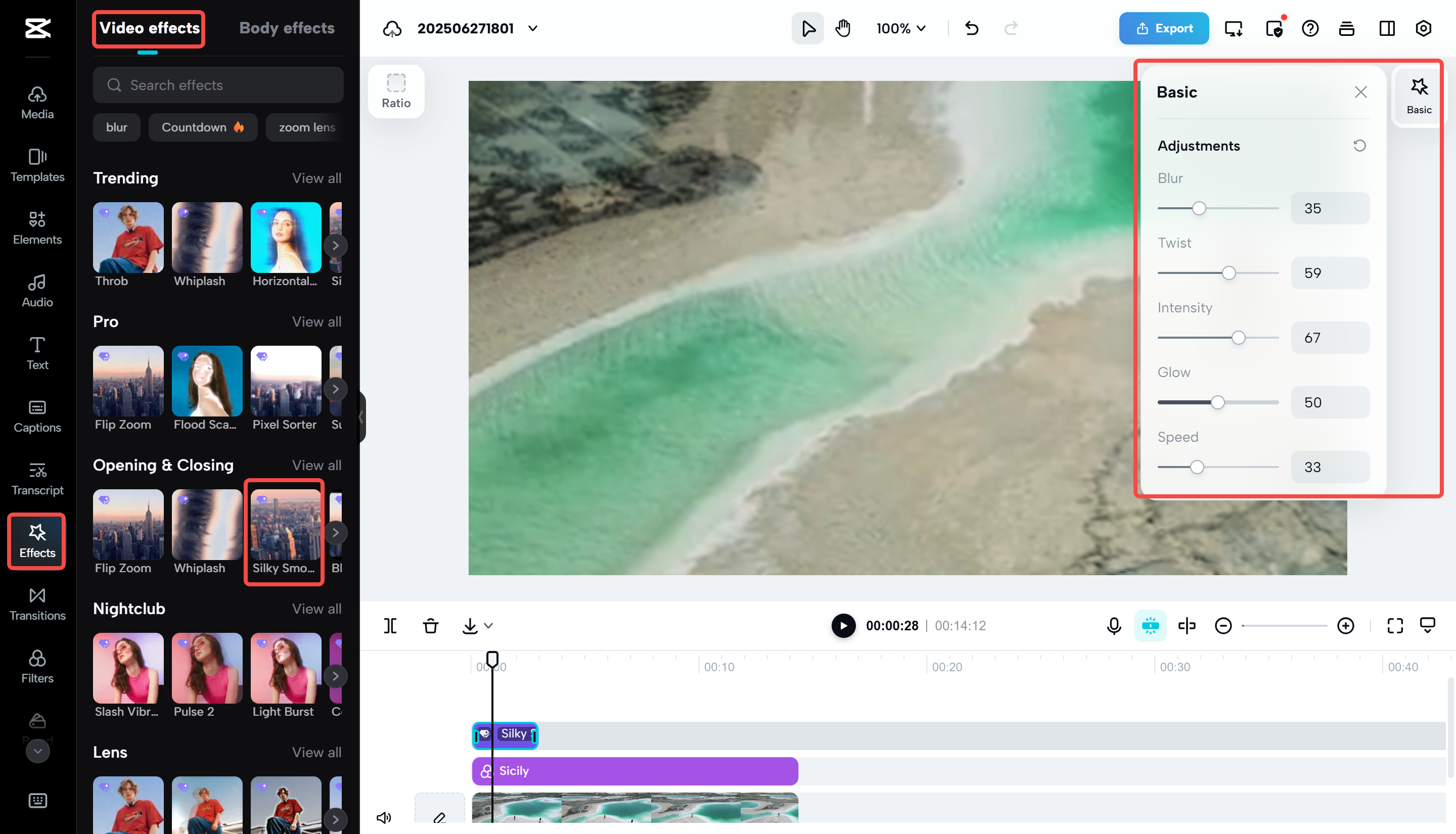Screen dimensions: 1456x834
Task: View all Nightclub effects
Action: pyautogui.click(x=316, y=609)
